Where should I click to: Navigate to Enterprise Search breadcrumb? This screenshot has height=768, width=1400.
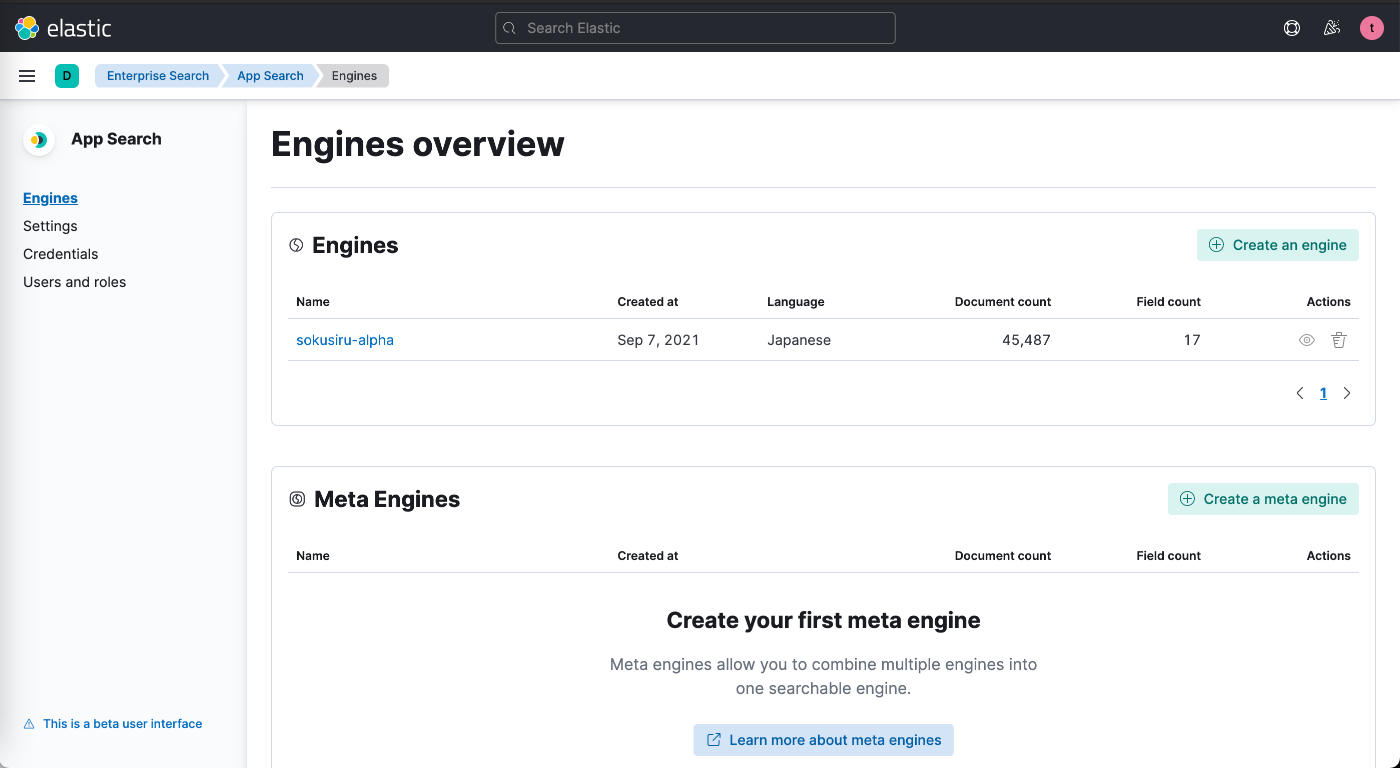pos(158,76)
